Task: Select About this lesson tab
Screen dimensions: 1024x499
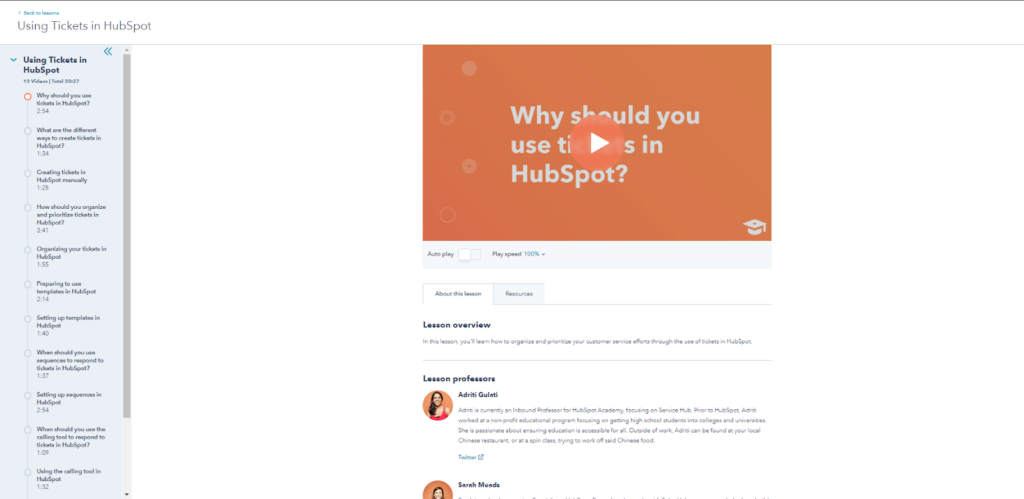Action: (458, 294)
